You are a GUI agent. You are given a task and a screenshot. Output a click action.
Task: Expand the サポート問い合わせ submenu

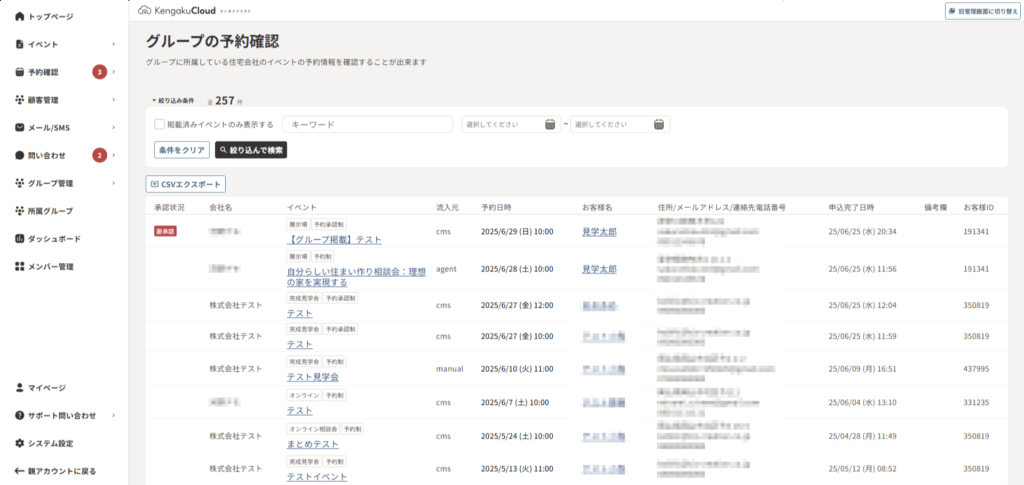click(x=114, y=415)
